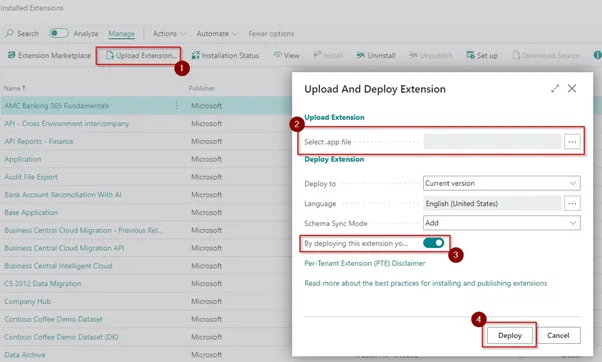This screenshot has width=602, height=362.
Task: Close the Upload And Deploy Extension dialog
Action: (x=572, y=89)
